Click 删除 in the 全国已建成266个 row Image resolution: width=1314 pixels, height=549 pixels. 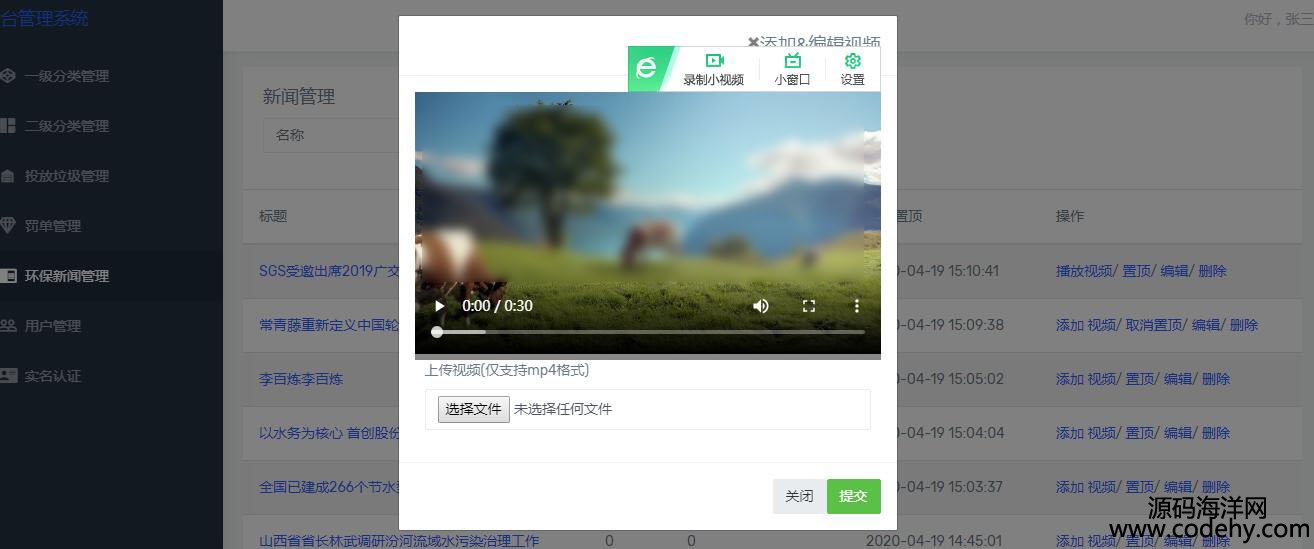1216,487
